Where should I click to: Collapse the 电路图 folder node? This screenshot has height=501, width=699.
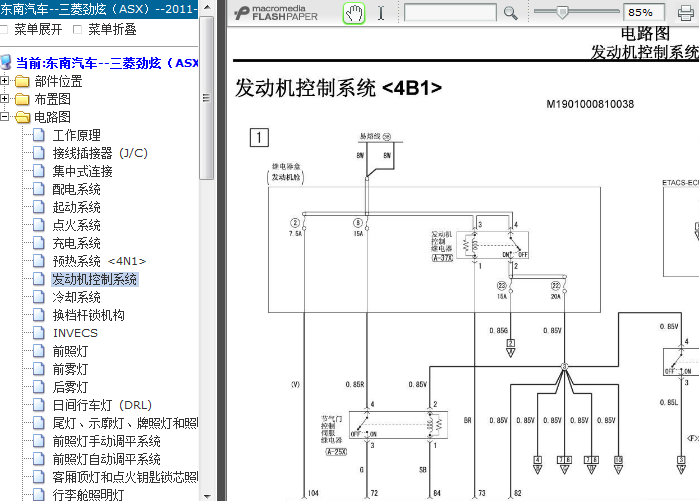click(x=4, y=117)
